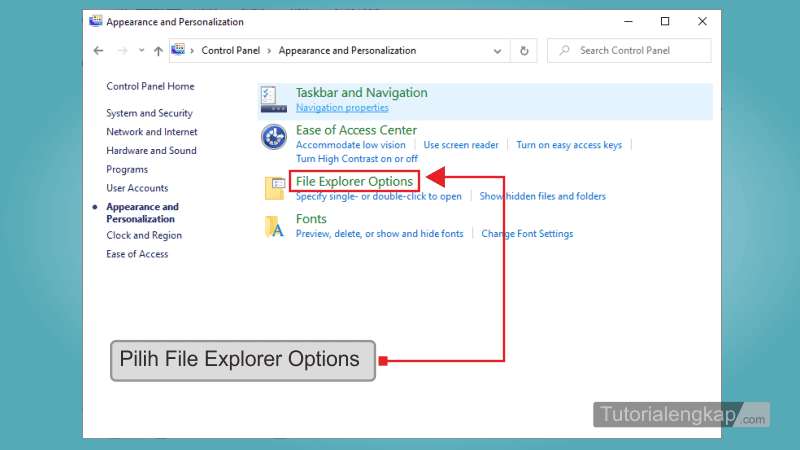The height and width of the screenshot is (450, 800).
Task: Open Navigation properties link
Action: click(x=342, y=108)
